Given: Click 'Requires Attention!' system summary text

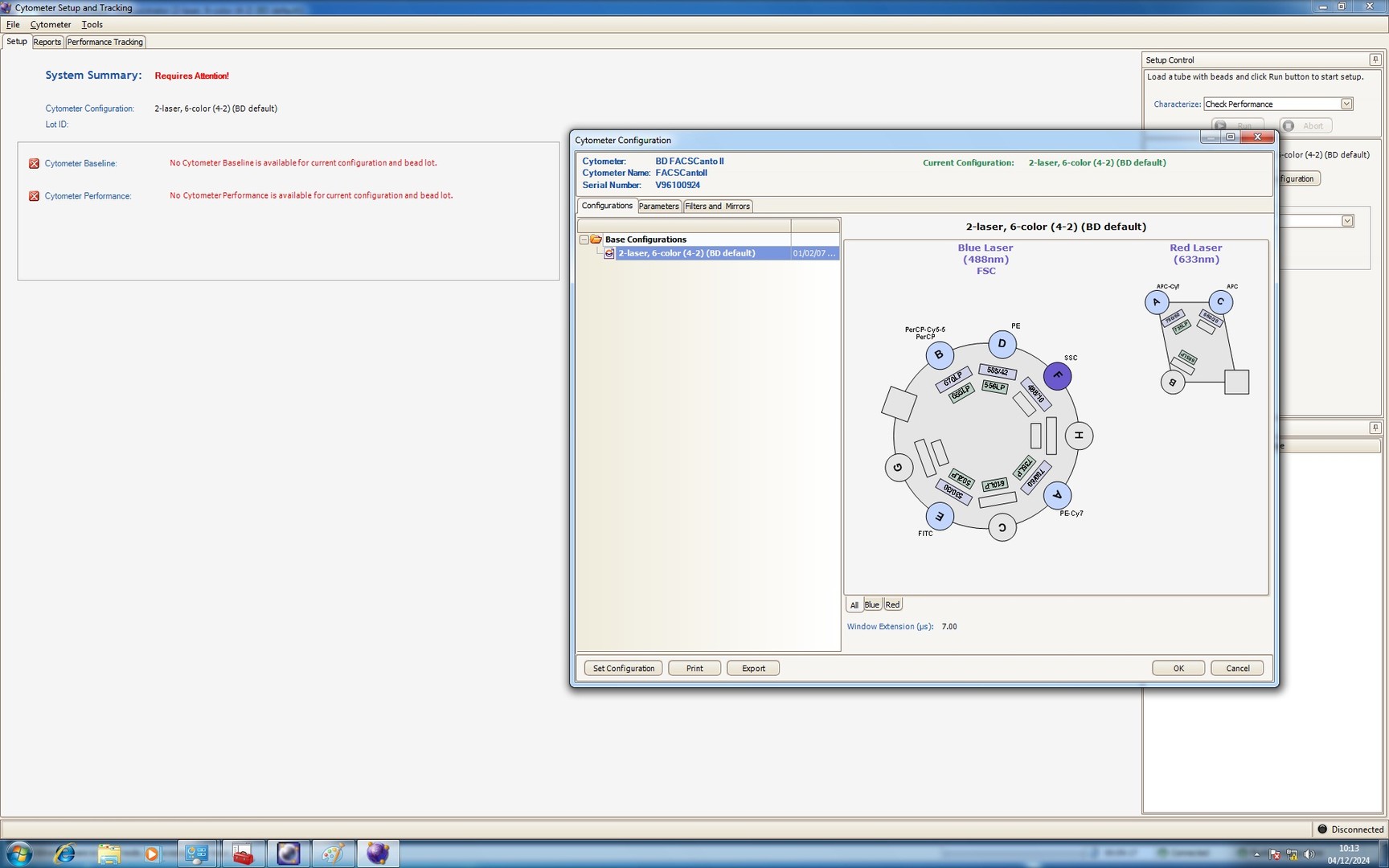Looking at the screenshot, I should (191, 76).
